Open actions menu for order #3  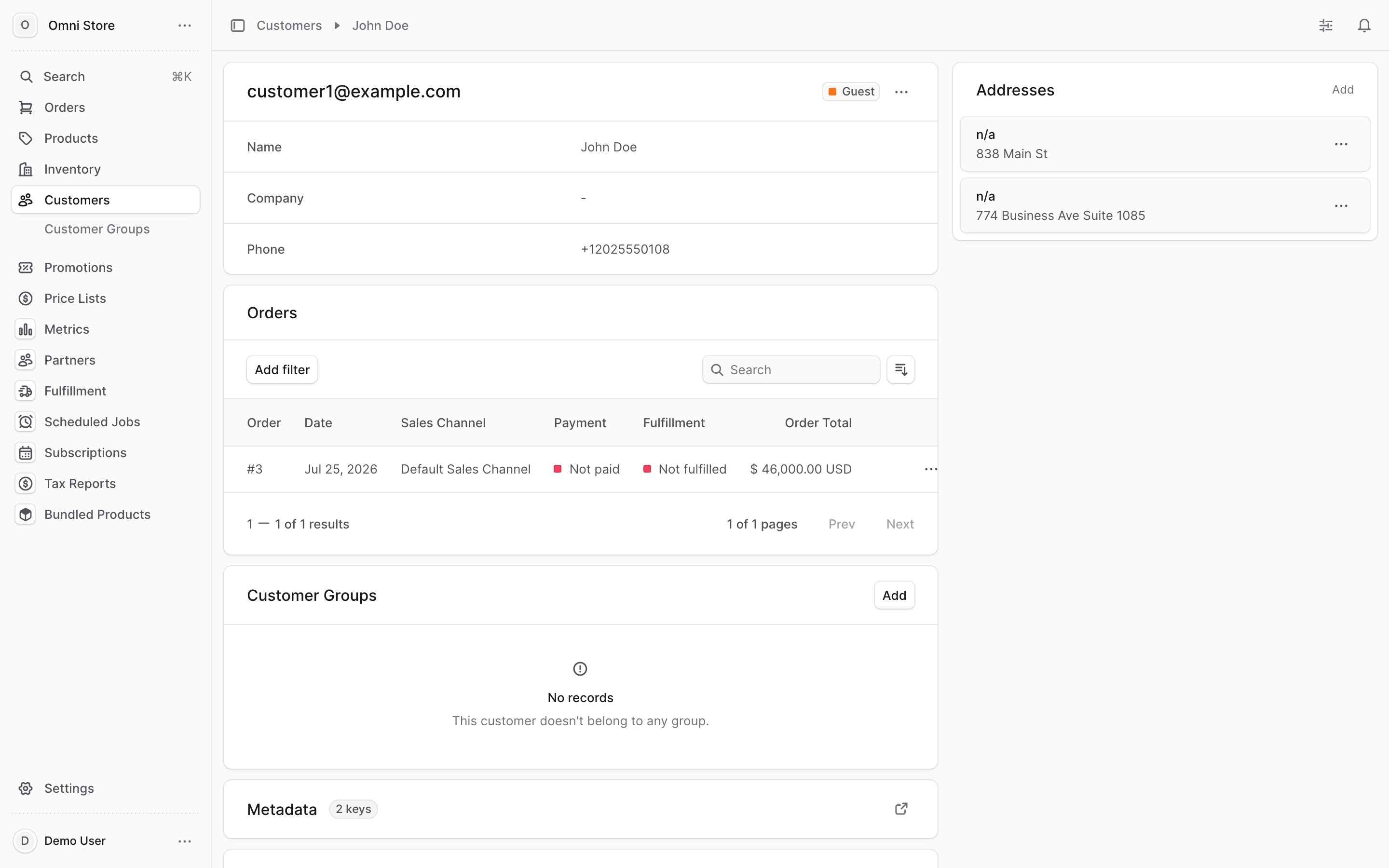(x=930, y=469)
